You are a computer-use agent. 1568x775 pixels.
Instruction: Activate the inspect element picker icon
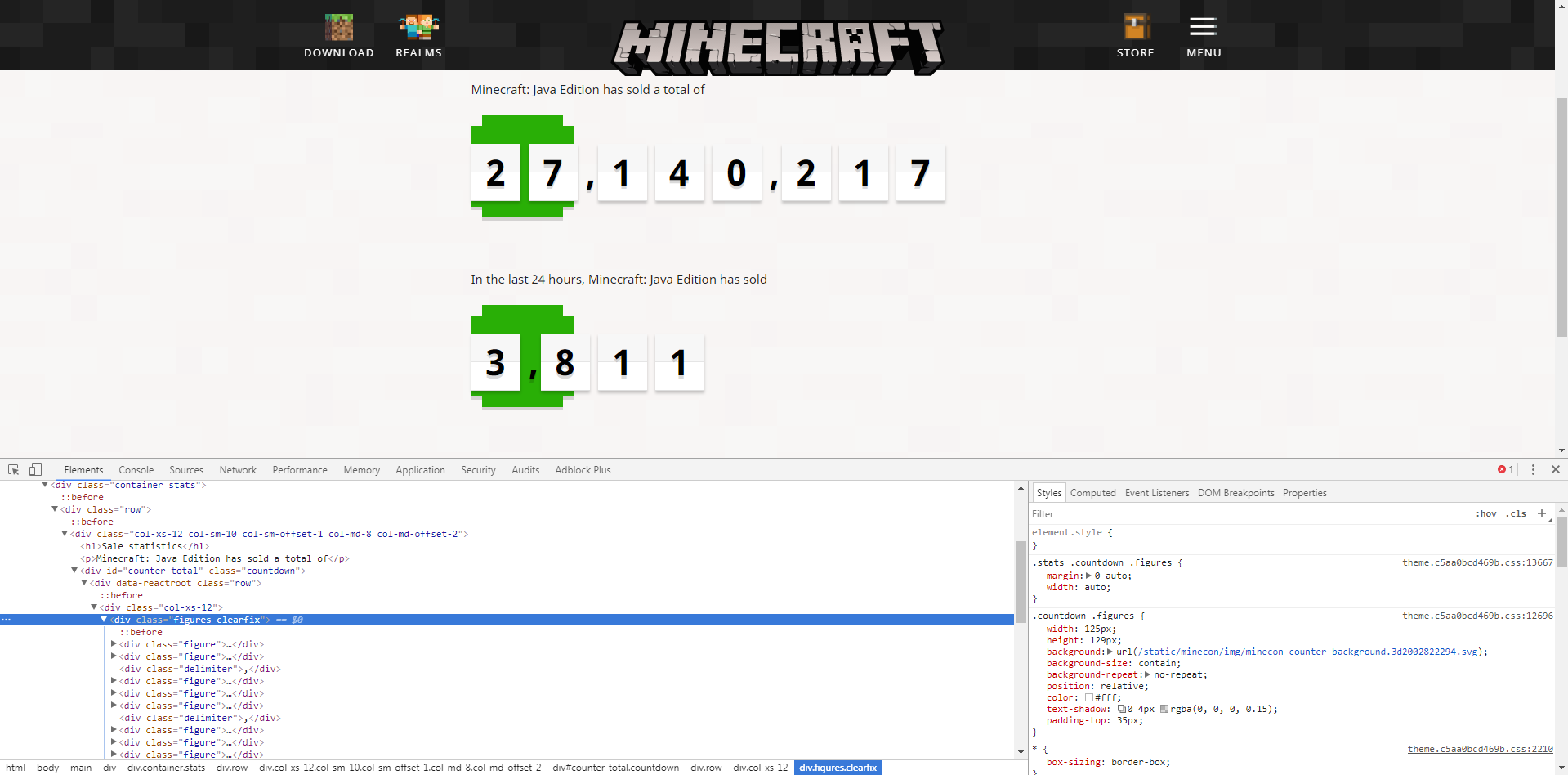point(14,470)
